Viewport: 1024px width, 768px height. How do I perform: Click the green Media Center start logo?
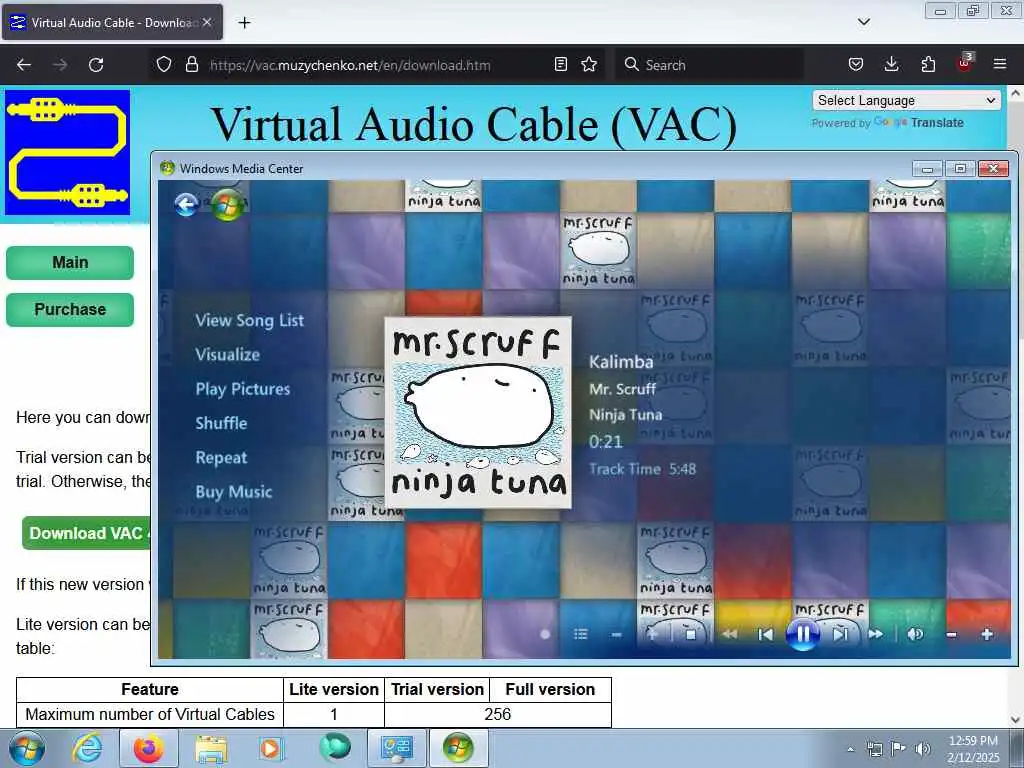pos(227,204)
